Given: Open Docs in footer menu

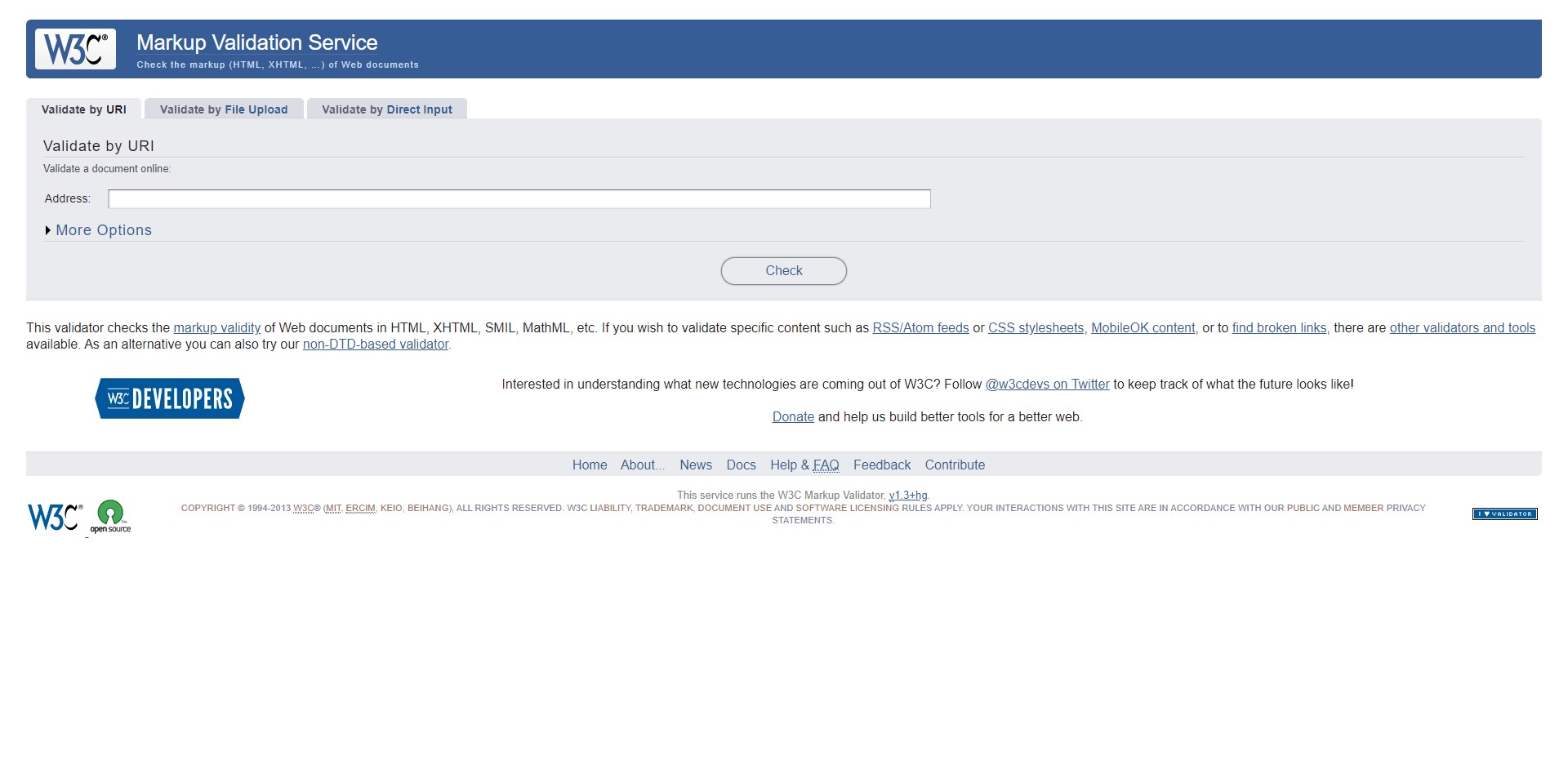Looking at the screenshot, I should (742, 465).
